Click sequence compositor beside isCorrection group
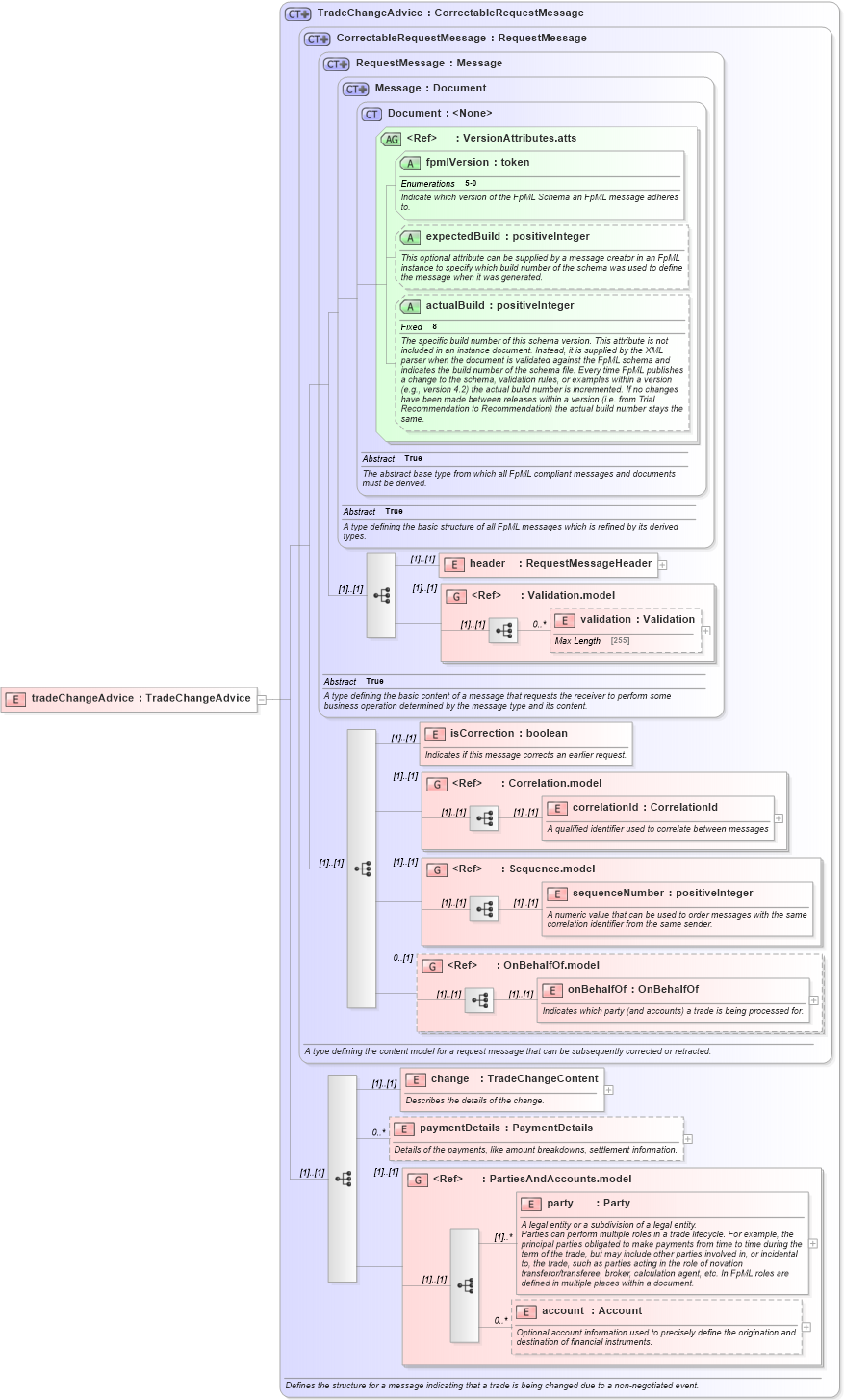The width and height of the screenshot is (844, 1400). tap(362, 869)
